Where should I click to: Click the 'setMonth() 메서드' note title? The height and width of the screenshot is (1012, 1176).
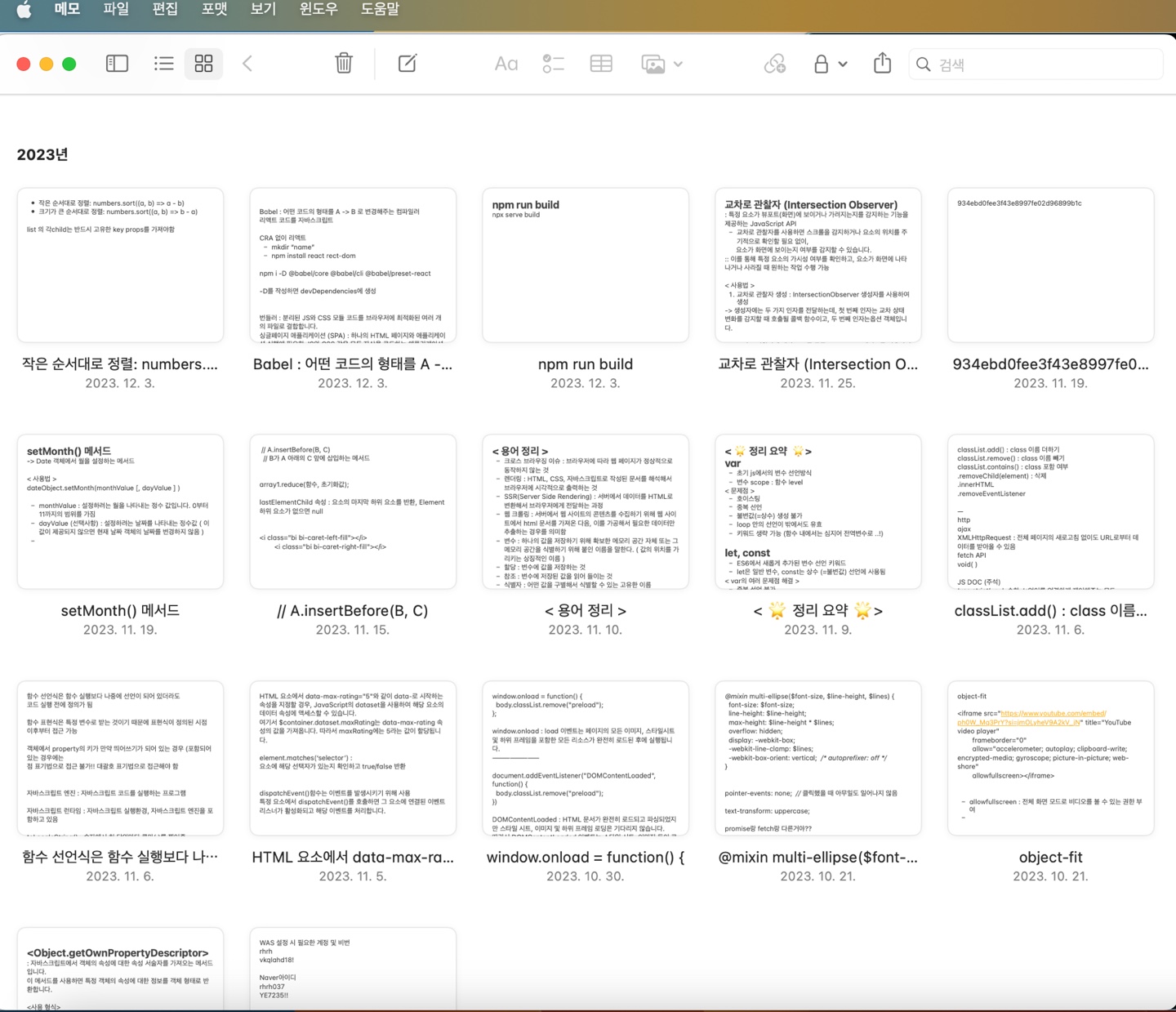point(120,611)
